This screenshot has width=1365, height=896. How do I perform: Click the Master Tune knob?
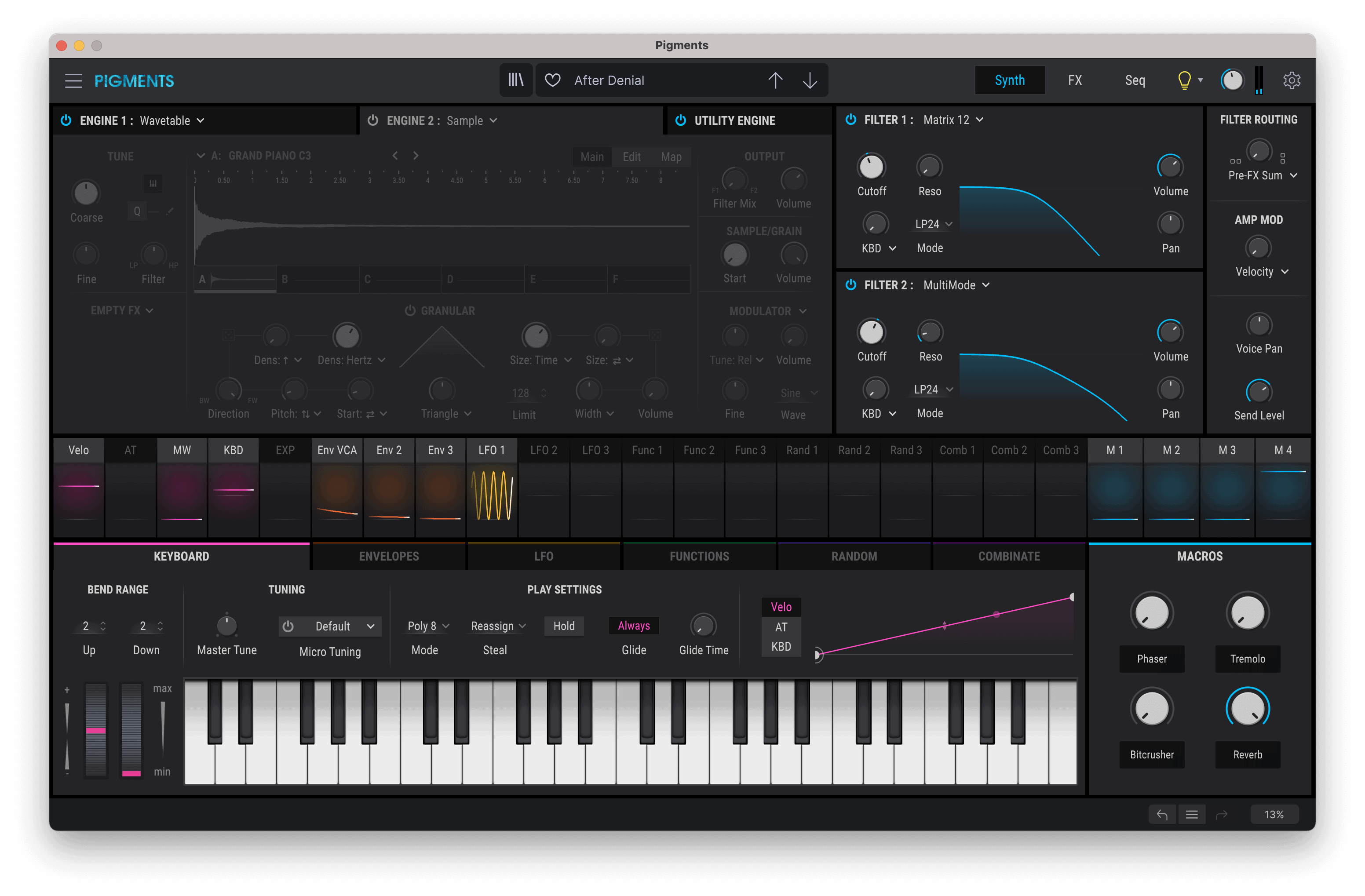coord(226,626)
